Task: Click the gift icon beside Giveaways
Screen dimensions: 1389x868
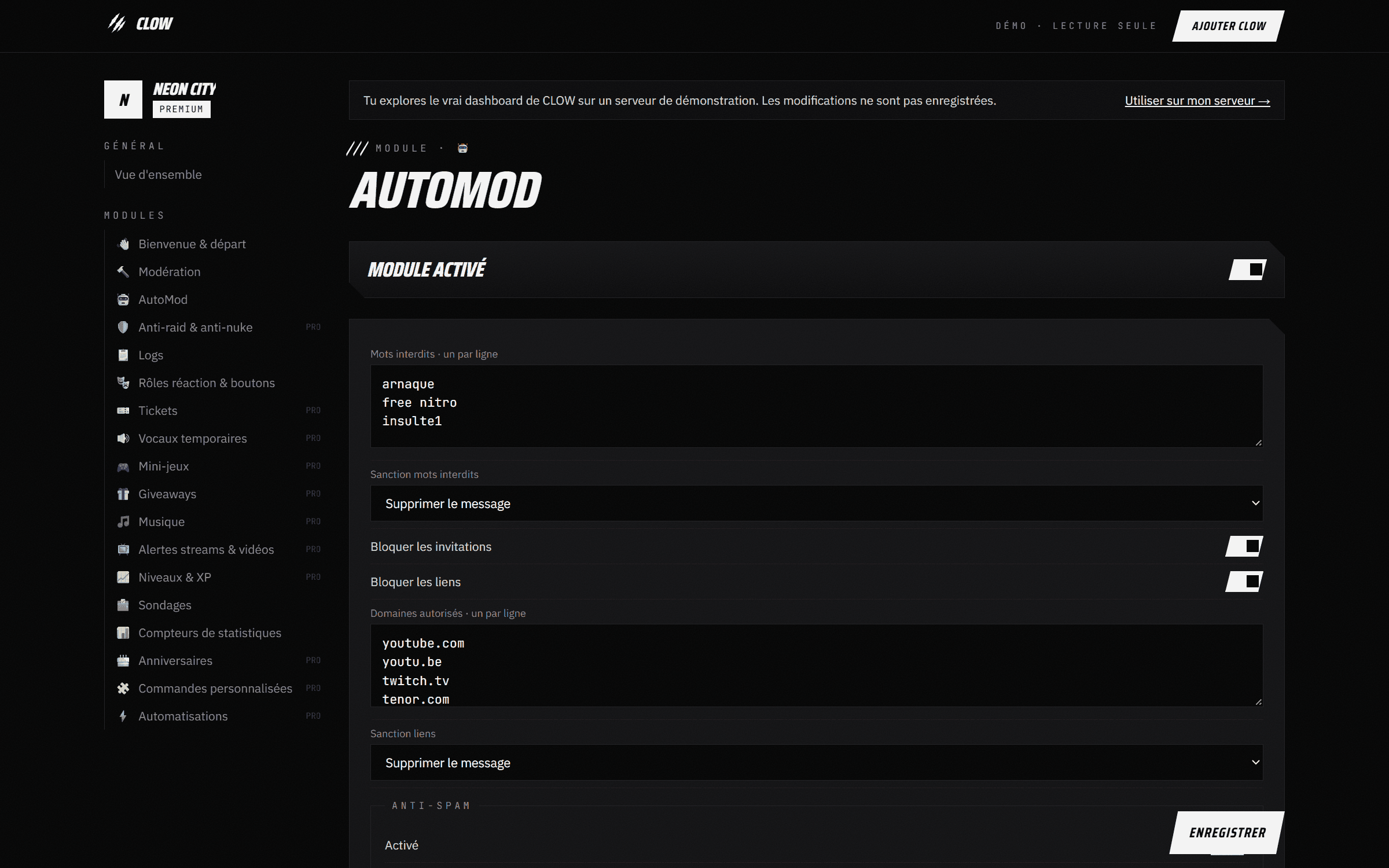Action: click(x=123, y=494)
